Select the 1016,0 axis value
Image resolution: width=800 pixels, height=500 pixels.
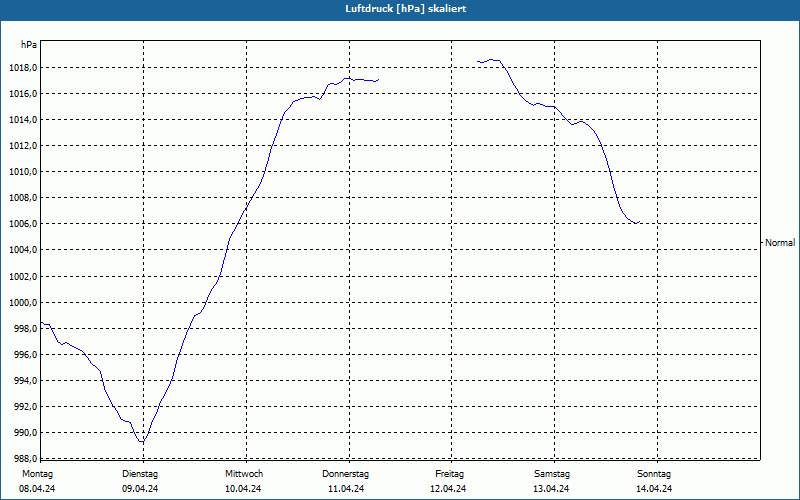[x=22, y=94]
